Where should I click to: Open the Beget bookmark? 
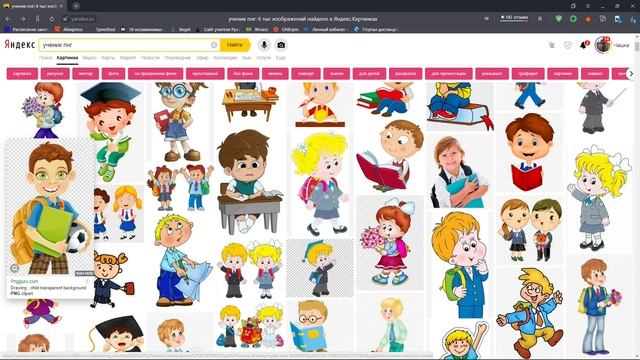pos(181,29)
